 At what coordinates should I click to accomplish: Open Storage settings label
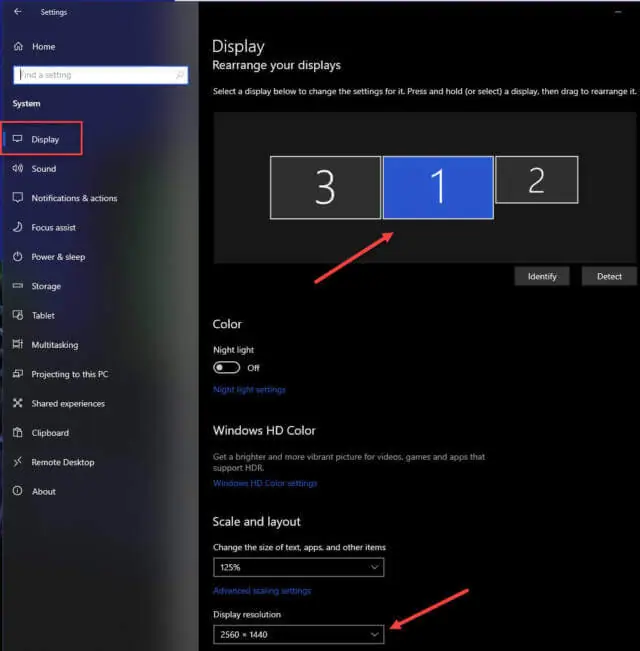pos(46,286)
